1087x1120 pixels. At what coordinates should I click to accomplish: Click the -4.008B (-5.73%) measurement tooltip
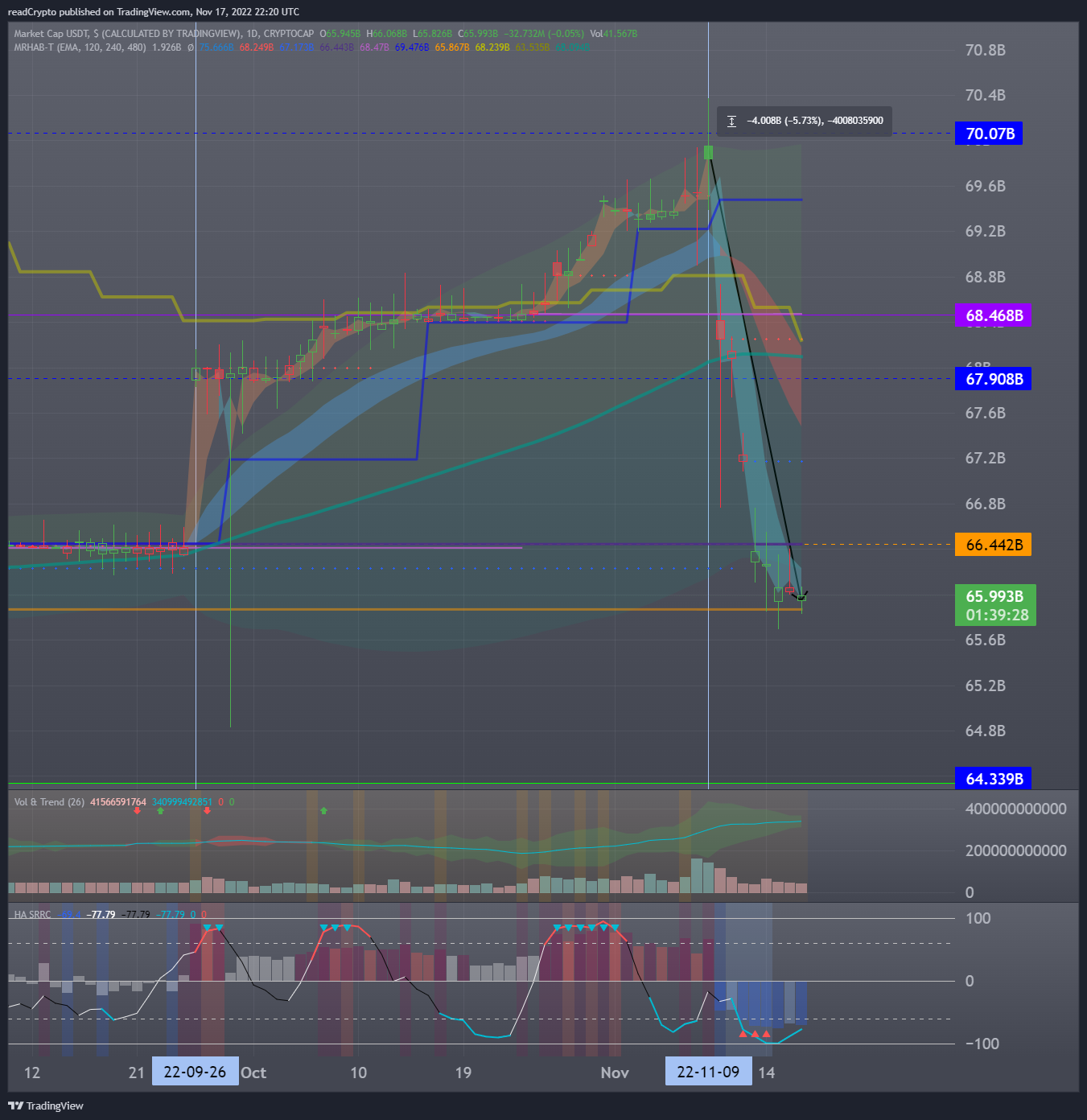tap(805, 121)
